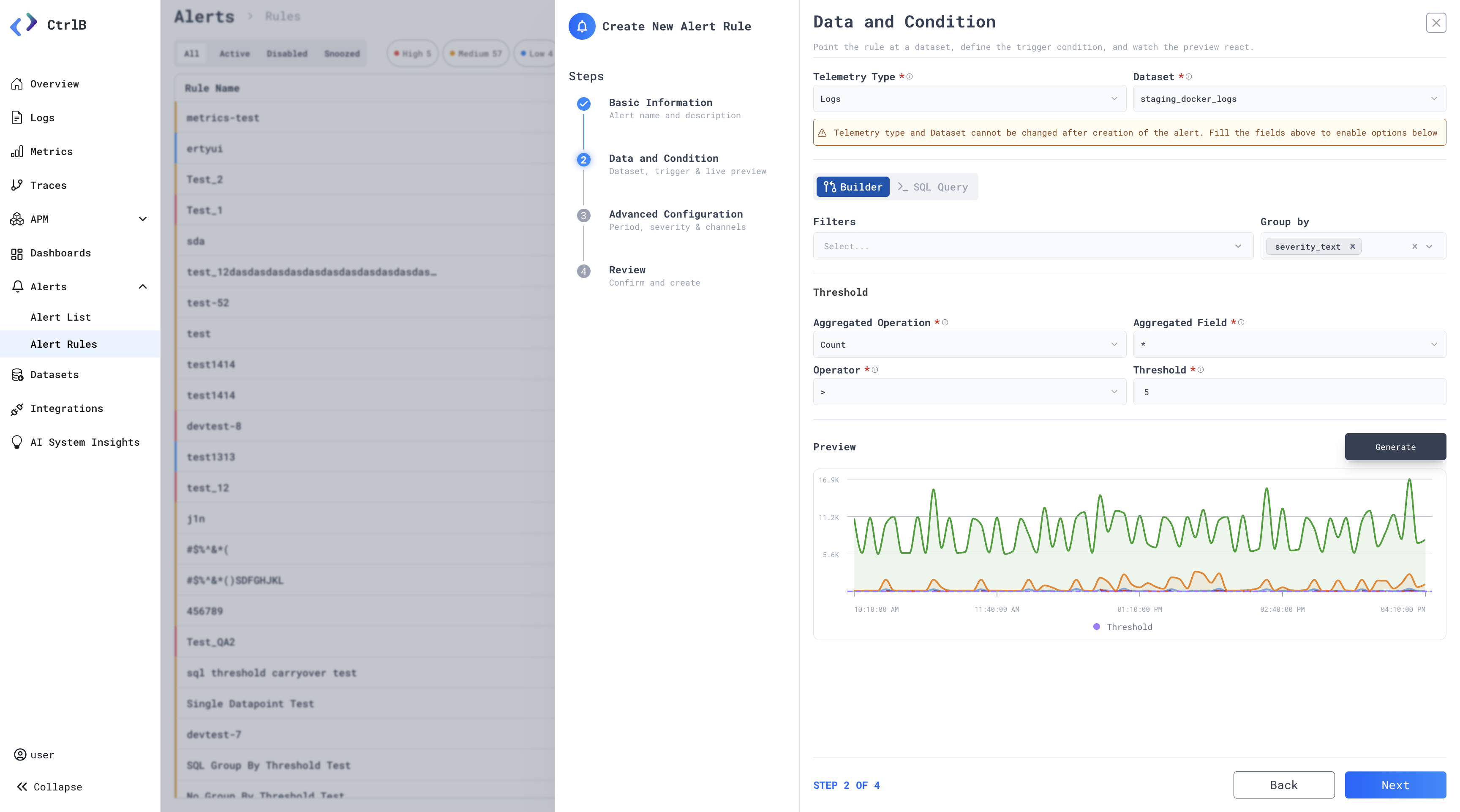Open the Operator dropdown
This screenshot has width=1460, height=812.
(x=969, y=392)
